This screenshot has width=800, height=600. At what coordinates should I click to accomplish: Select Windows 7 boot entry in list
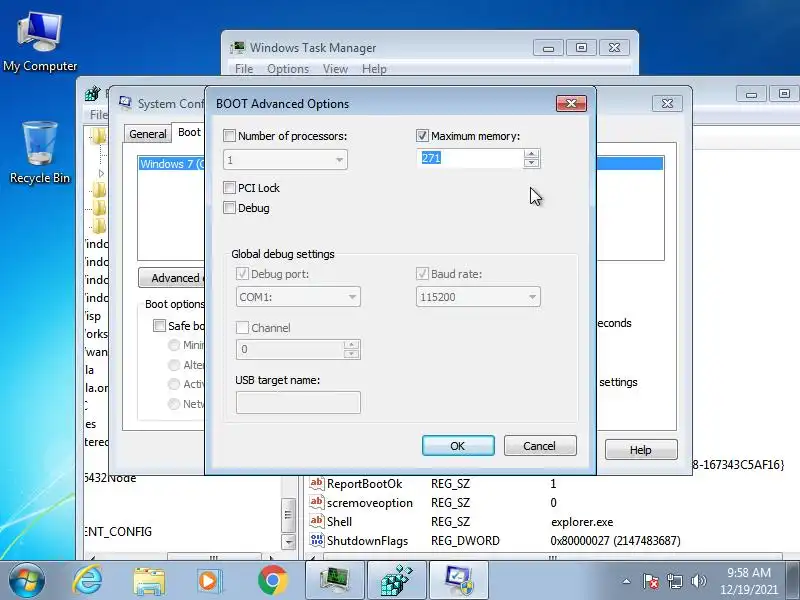point(171,164)
